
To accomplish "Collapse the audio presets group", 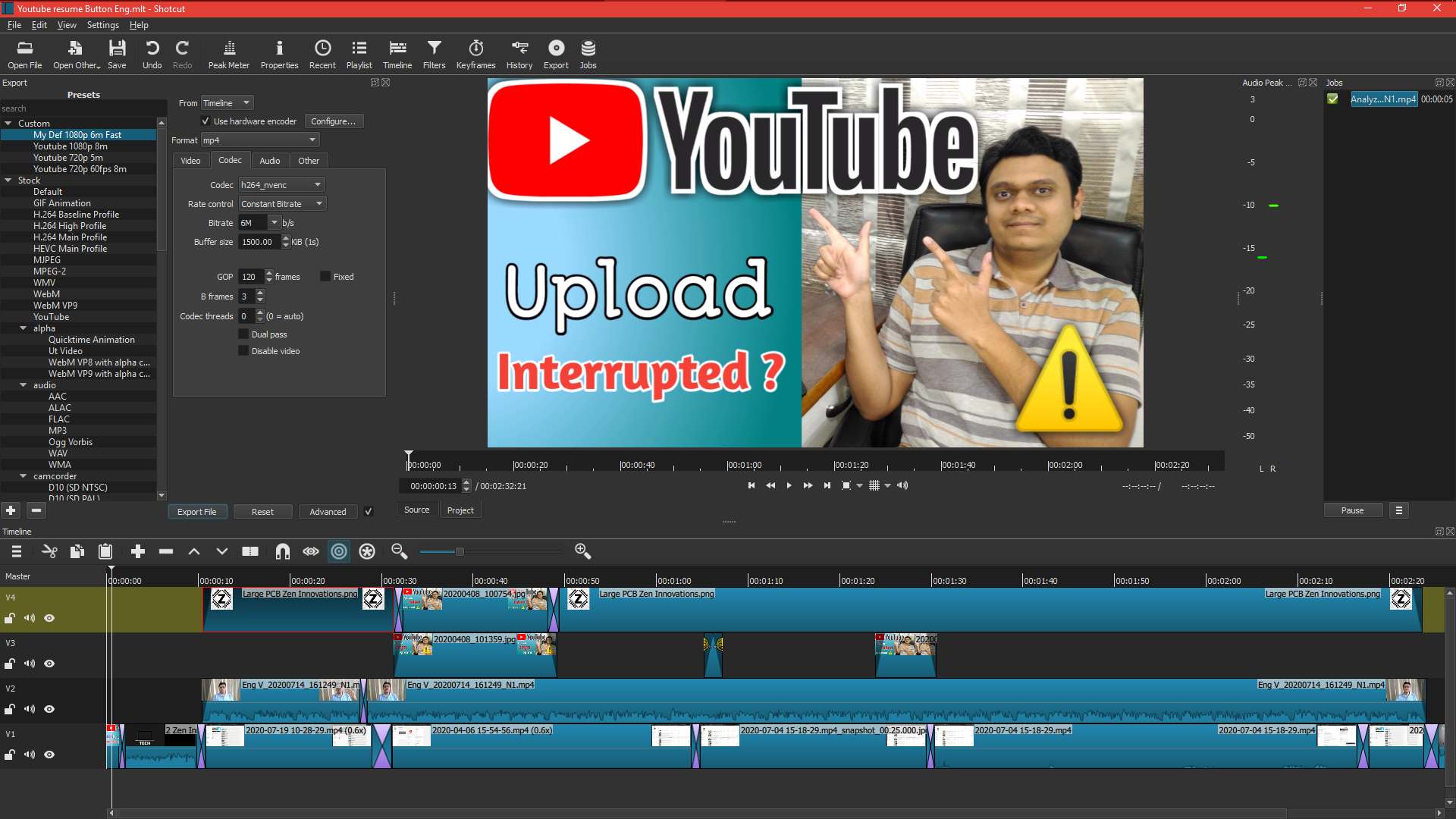I will pos(24,385).
